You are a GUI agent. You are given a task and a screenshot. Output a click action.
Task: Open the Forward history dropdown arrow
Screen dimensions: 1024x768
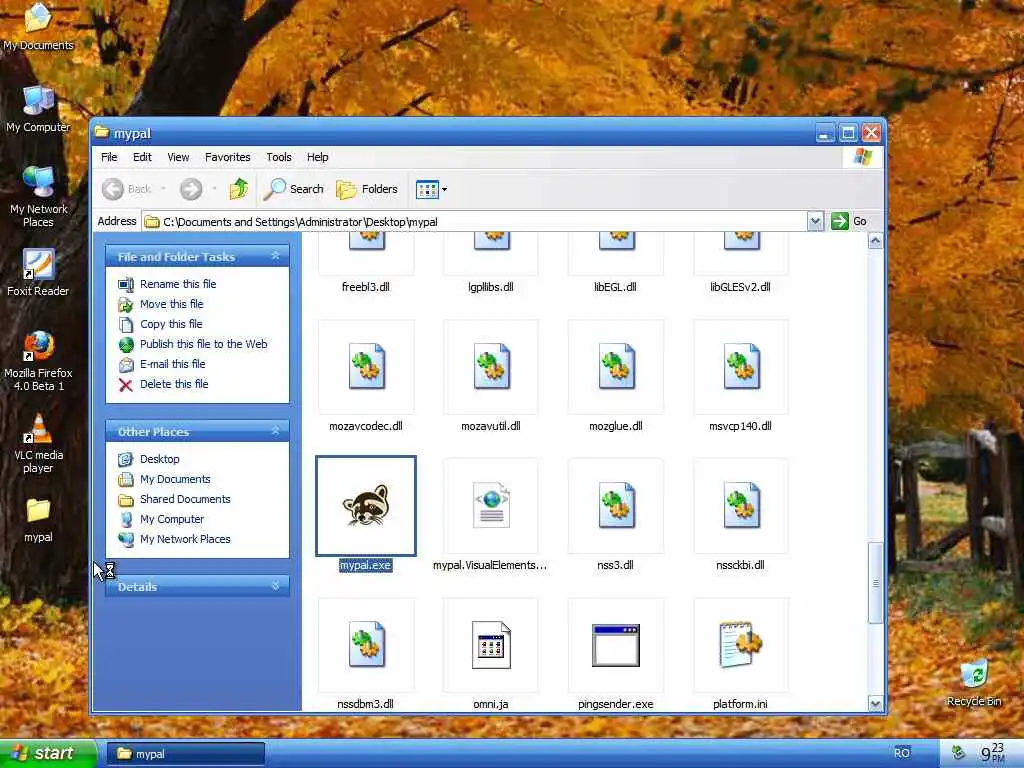(x=214, y=189)
